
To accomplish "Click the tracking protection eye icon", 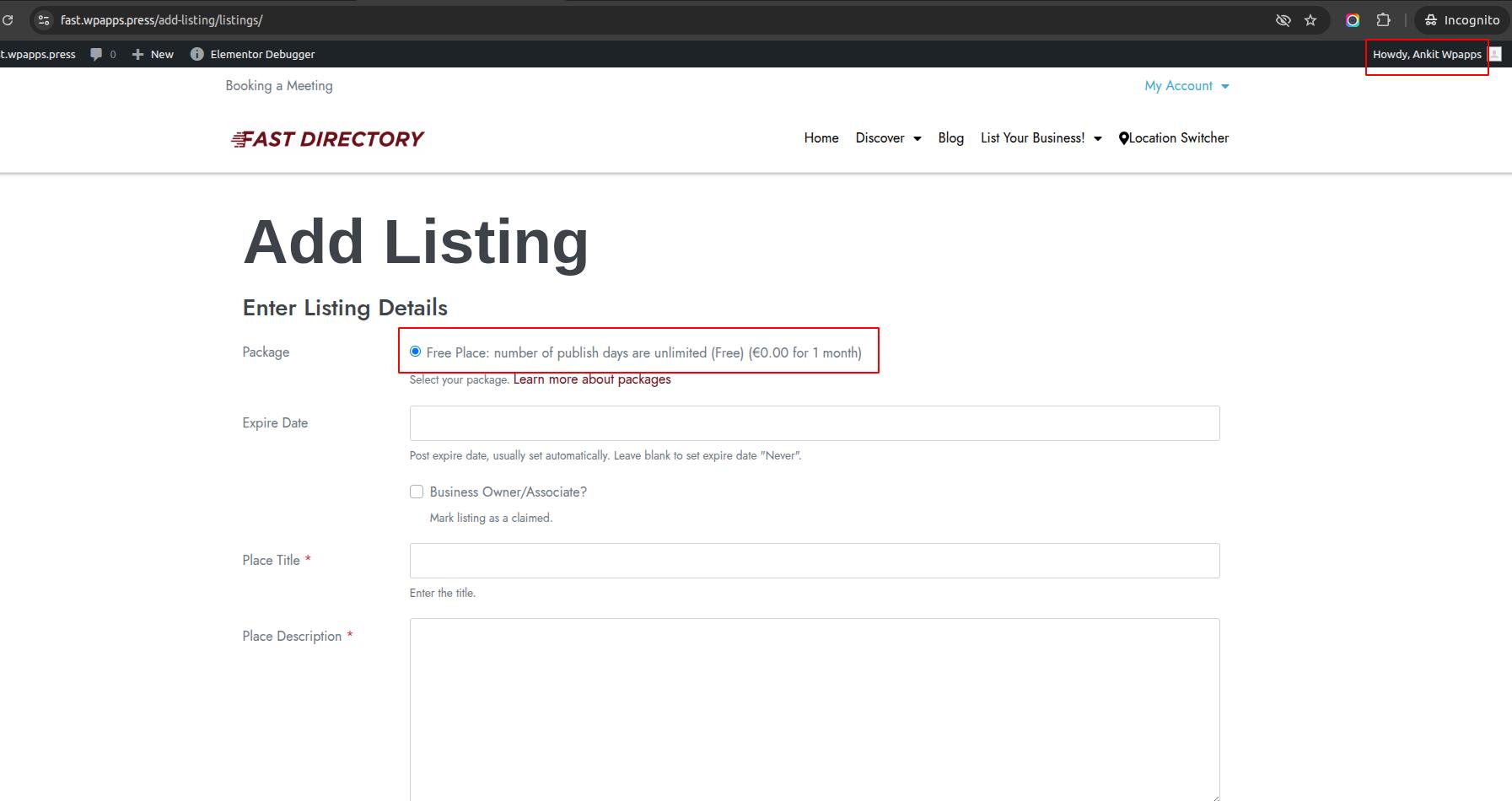I will click(1283, 20).
